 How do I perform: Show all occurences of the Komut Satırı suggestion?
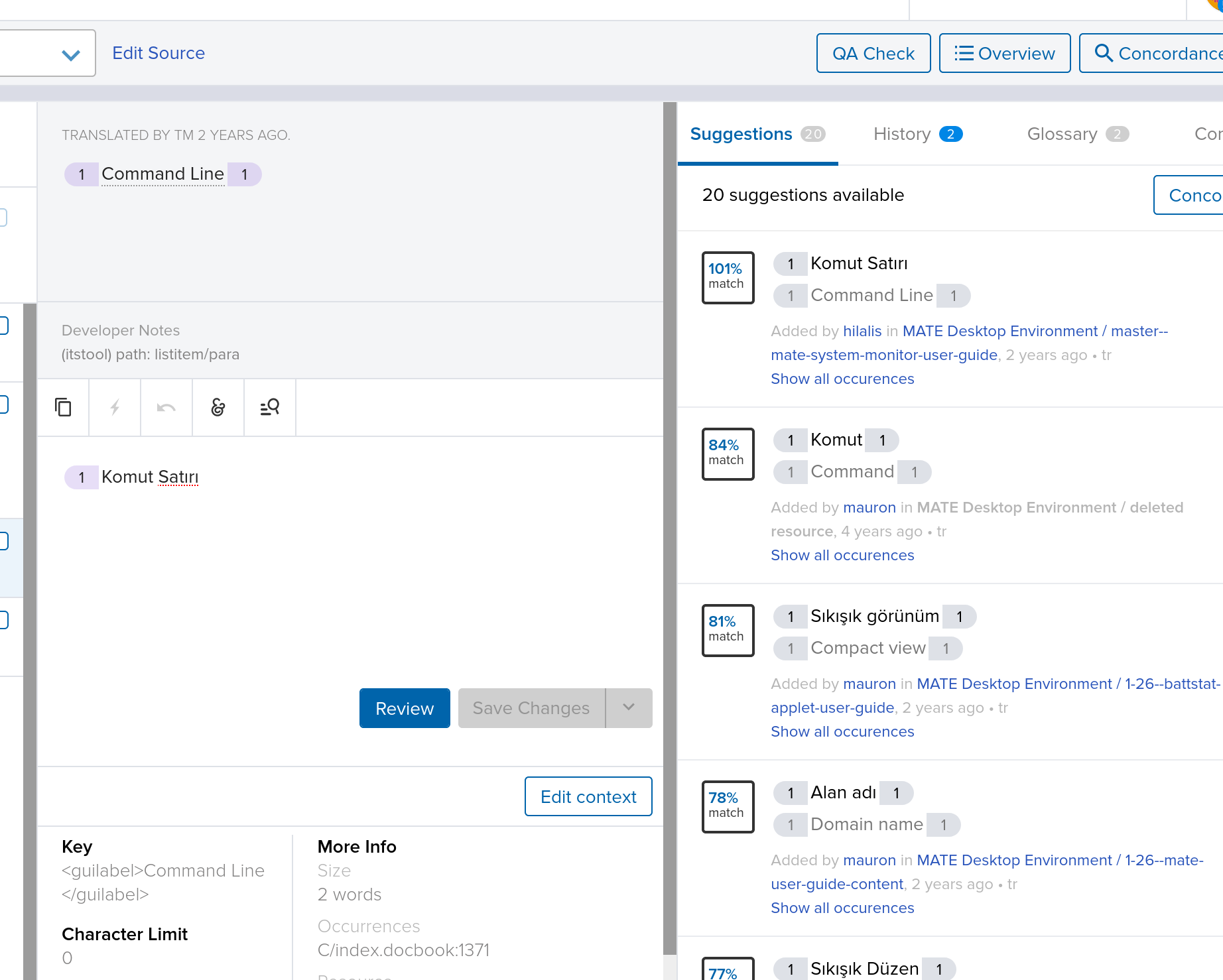[x=842, y=379]
